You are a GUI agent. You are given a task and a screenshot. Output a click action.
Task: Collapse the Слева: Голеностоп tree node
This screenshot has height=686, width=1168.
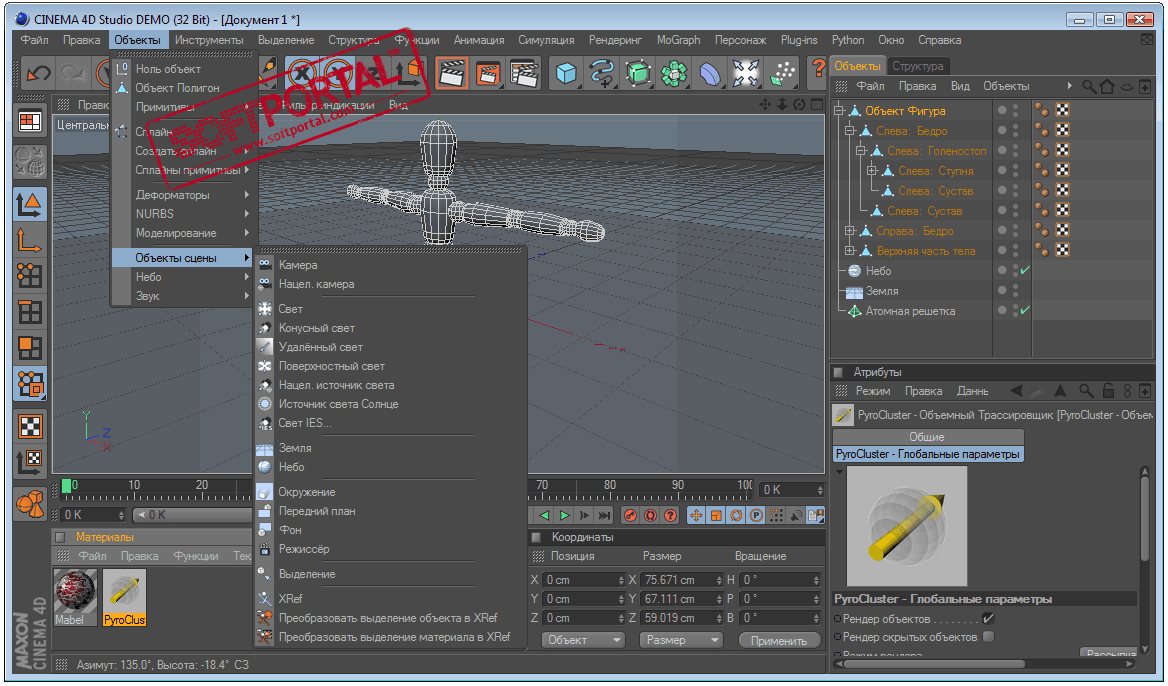click(x=860, y=150)
